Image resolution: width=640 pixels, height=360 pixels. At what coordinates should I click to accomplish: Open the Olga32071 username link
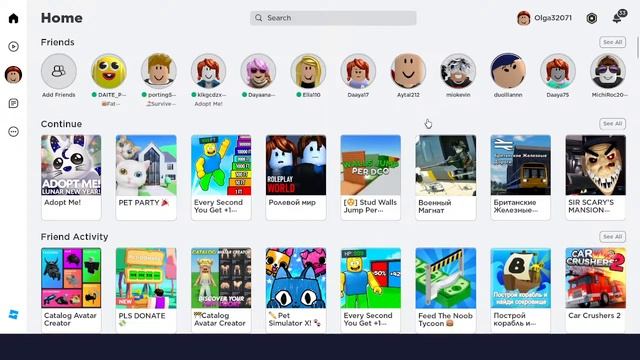click(x=553, y=18)
